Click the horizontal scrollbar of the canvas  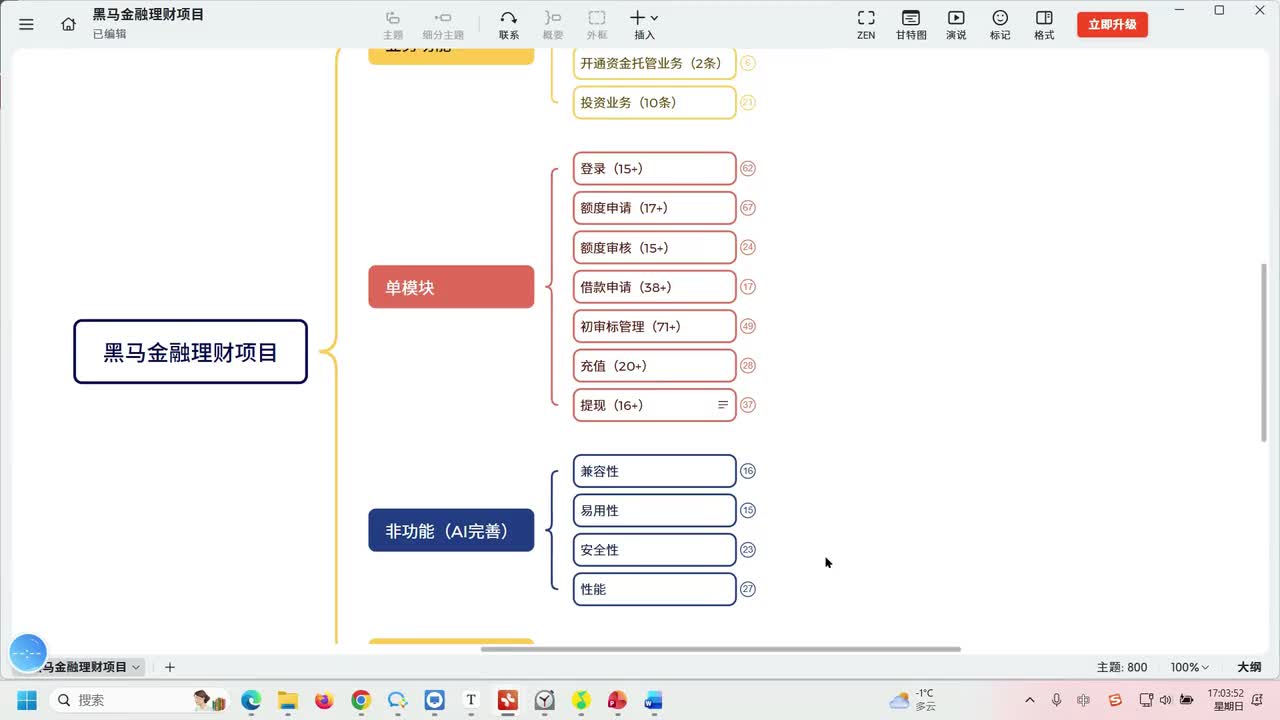721,649
